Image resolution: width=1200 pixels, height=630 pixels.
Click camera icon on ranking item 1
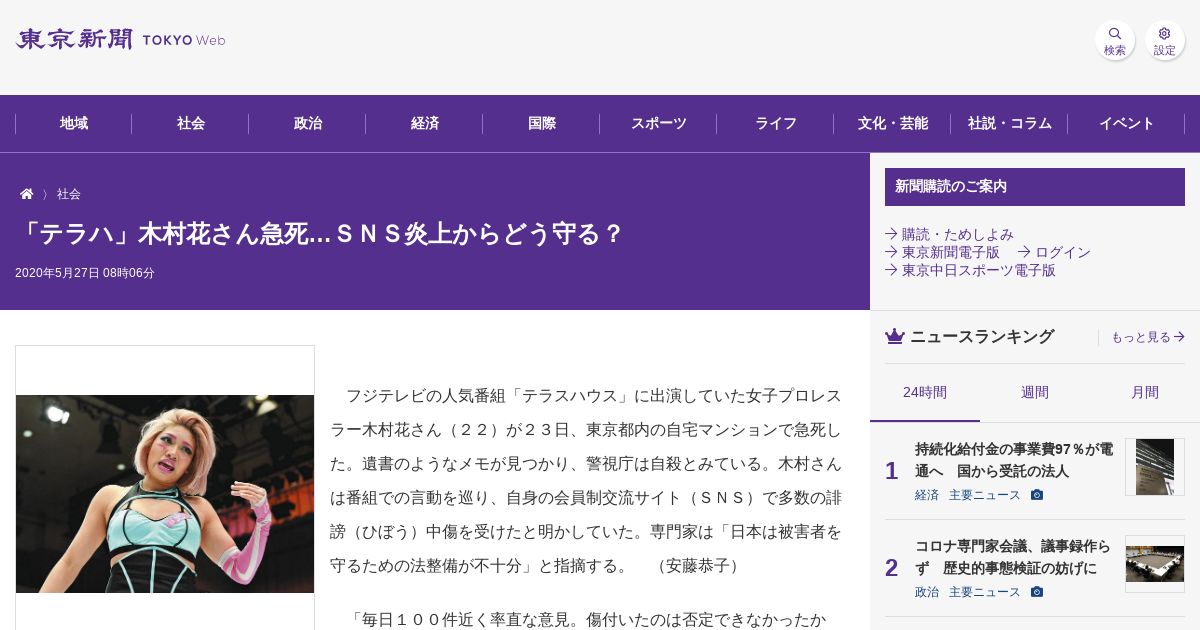point(1037,495)
